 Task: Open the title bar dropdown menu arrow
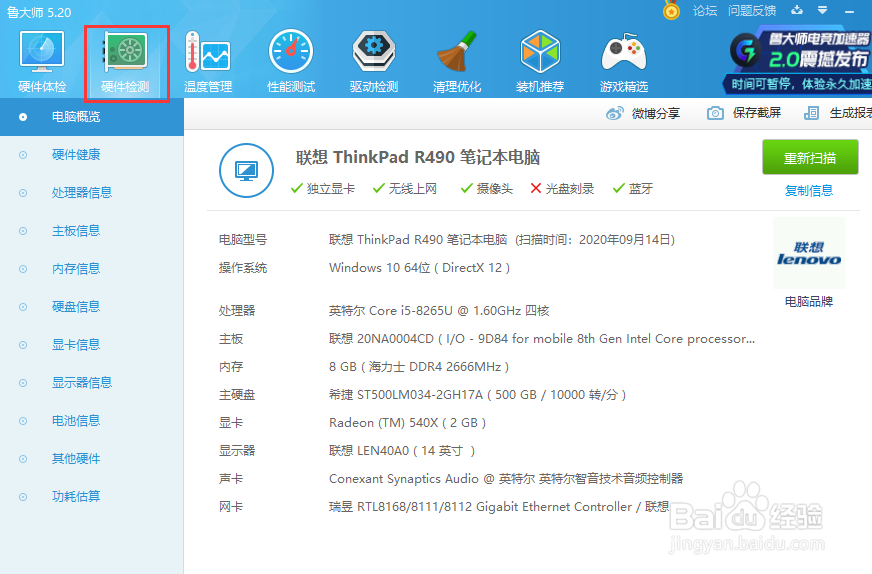tap(823, 10)
